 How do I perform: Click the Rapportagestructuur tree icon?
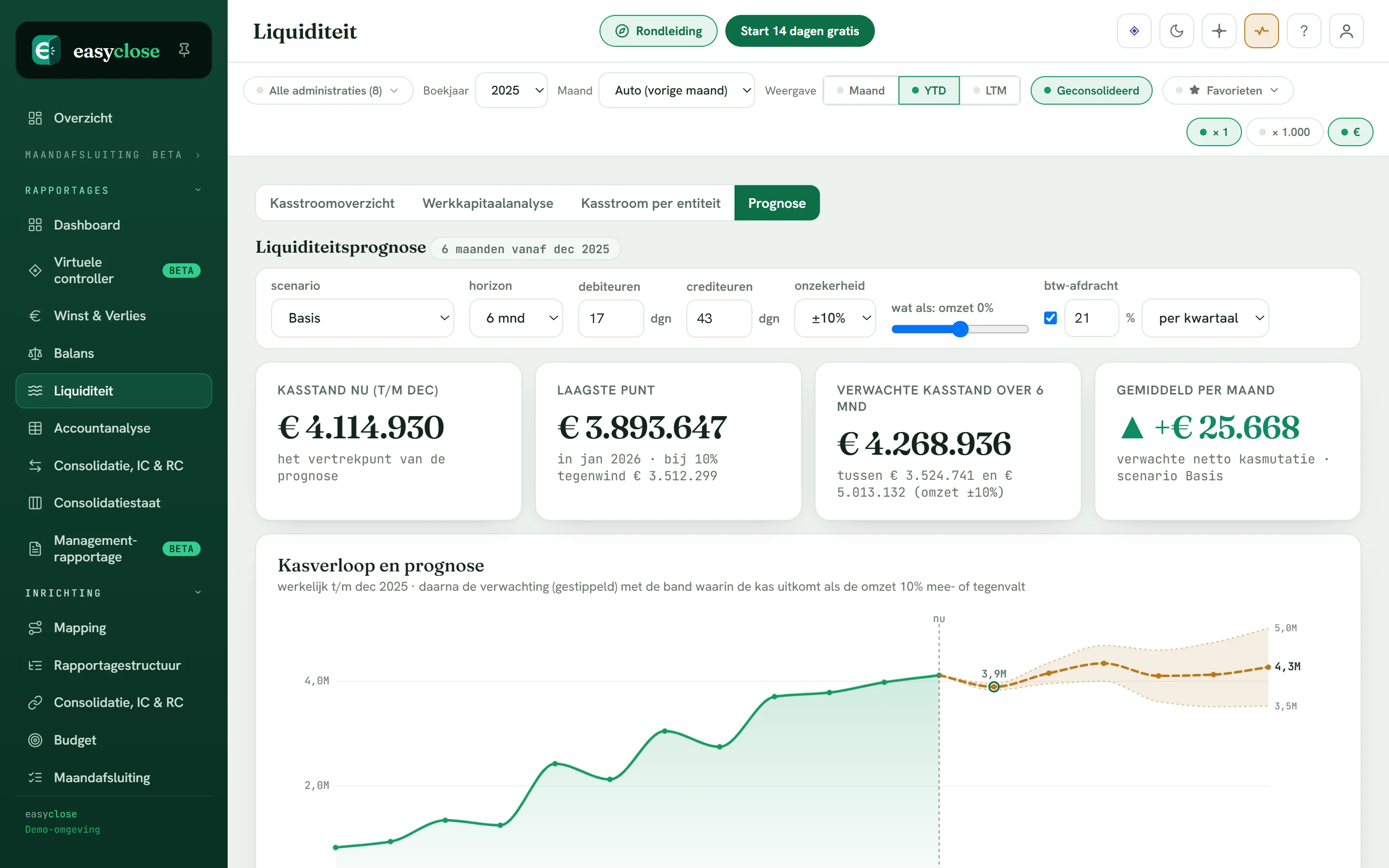(x=35, y=665)
